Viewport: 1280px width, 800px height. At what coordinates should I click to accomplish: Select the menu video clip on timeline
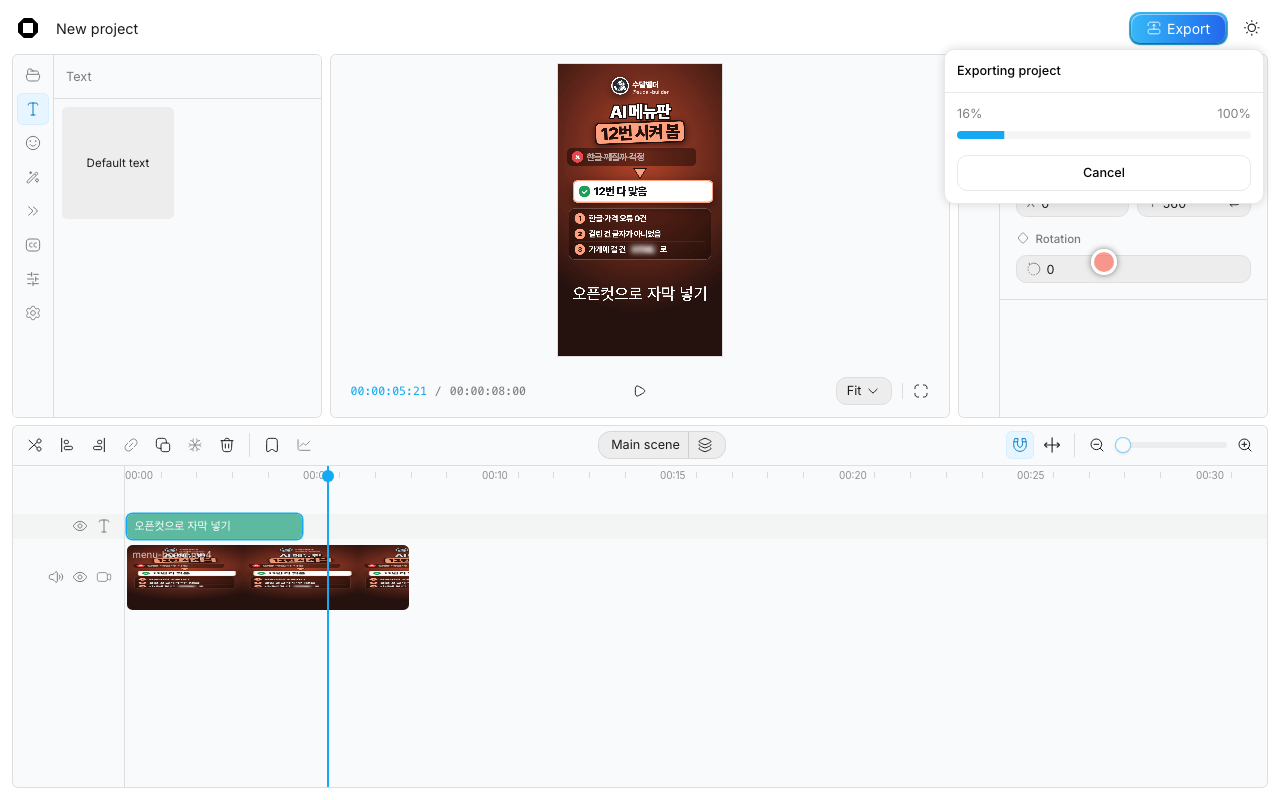[268, 577]
